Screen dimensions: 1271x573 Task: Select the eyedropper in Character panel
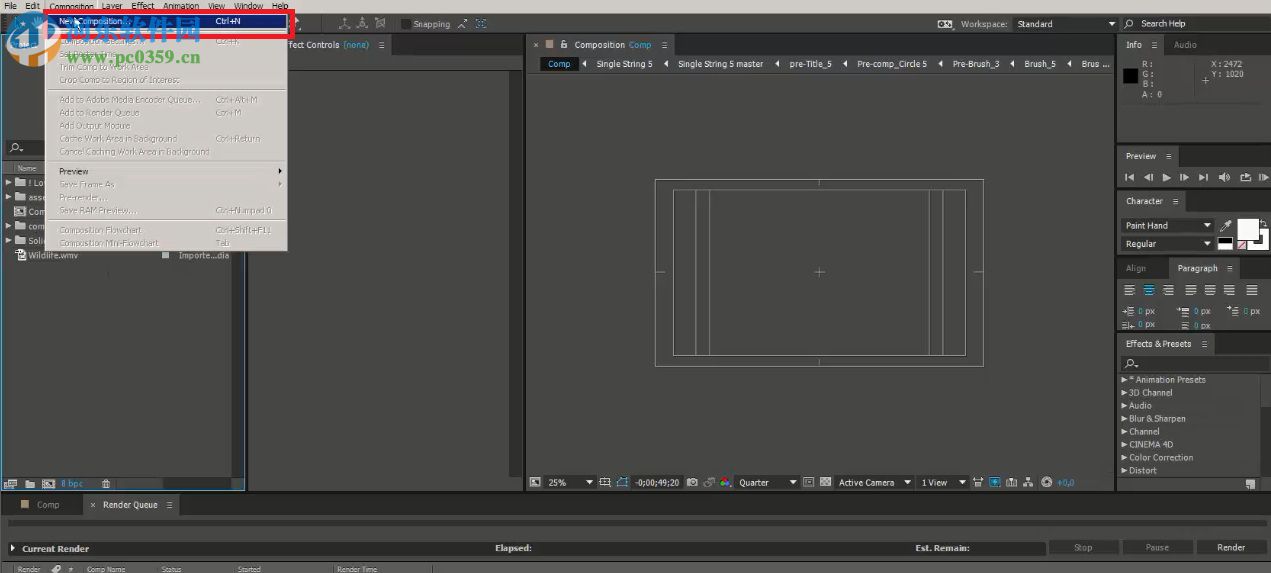[1225, 226]
